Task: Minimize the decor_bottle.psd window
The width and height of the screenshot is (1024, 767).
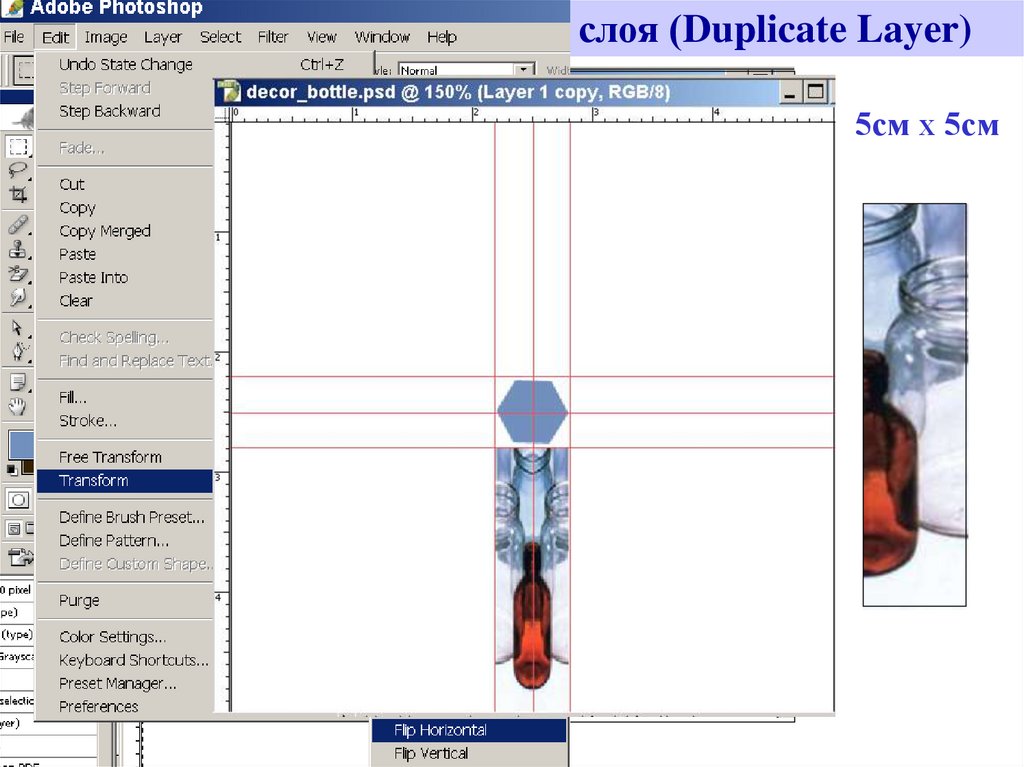Action: tap(790, 92)
